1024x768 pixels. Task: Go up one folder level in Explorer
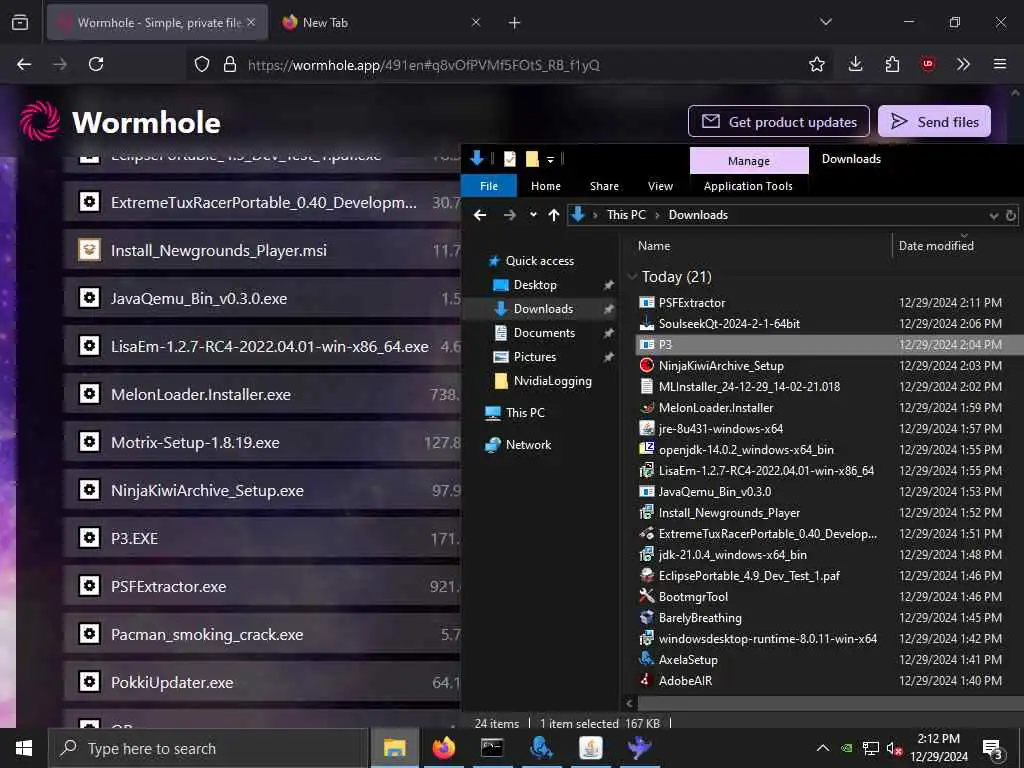[554, 215]
